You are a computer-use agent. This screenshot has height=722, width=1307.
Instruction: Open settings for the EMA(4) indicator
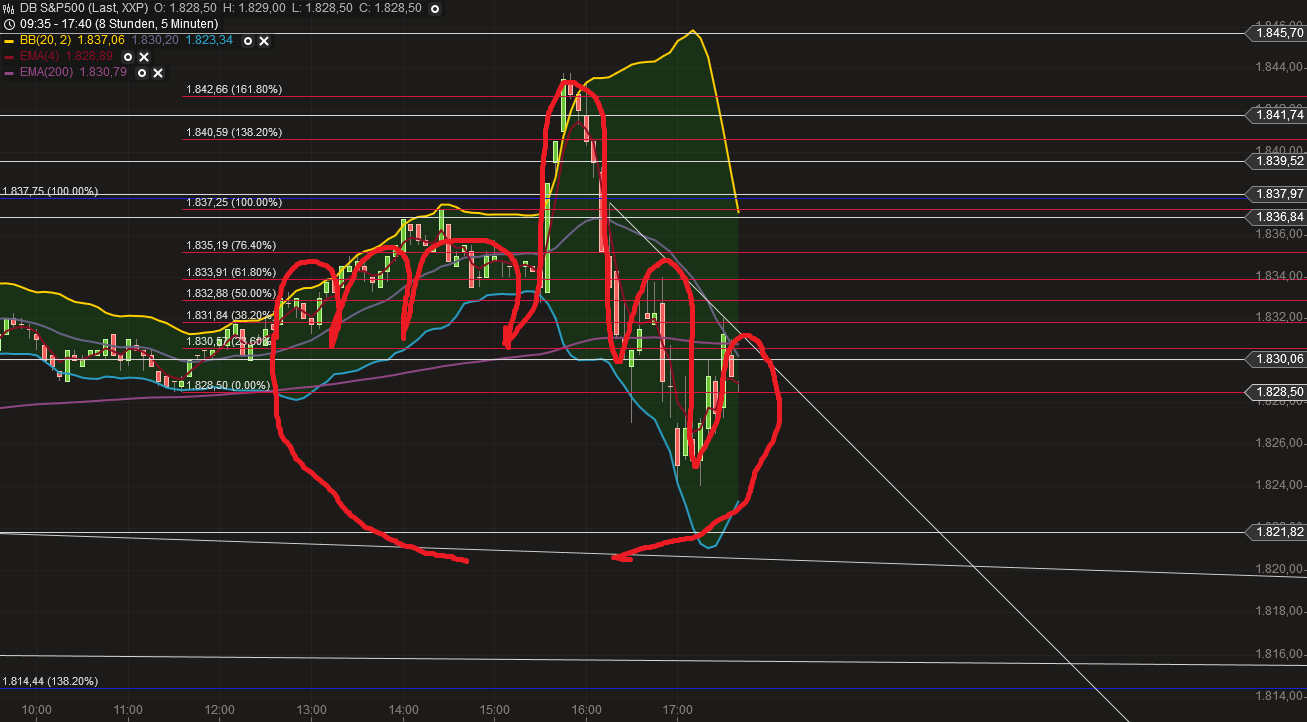tap(127, 57)
